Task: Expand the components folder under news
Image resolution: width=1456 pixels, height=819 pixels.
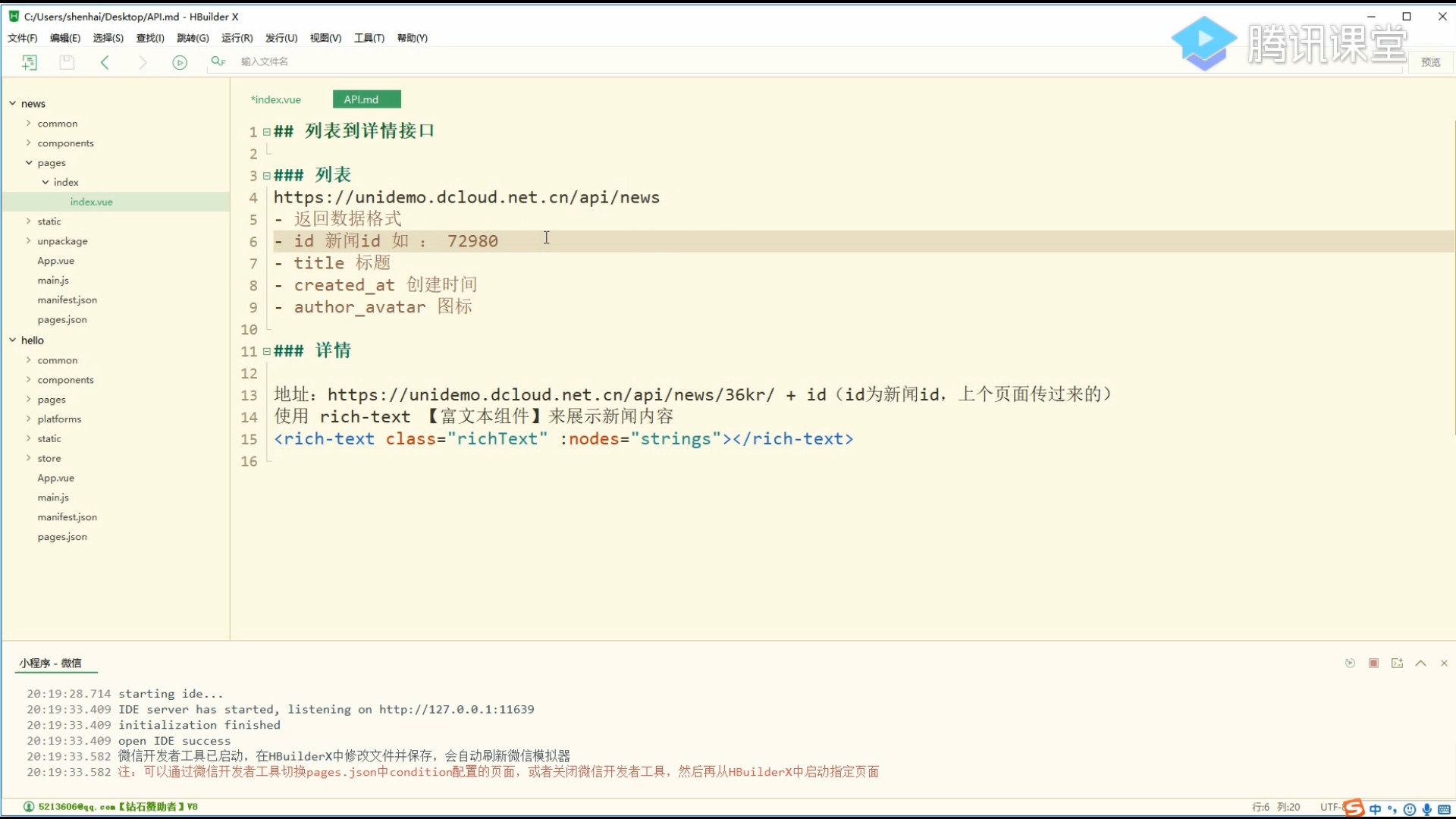Action: [28, 143]
